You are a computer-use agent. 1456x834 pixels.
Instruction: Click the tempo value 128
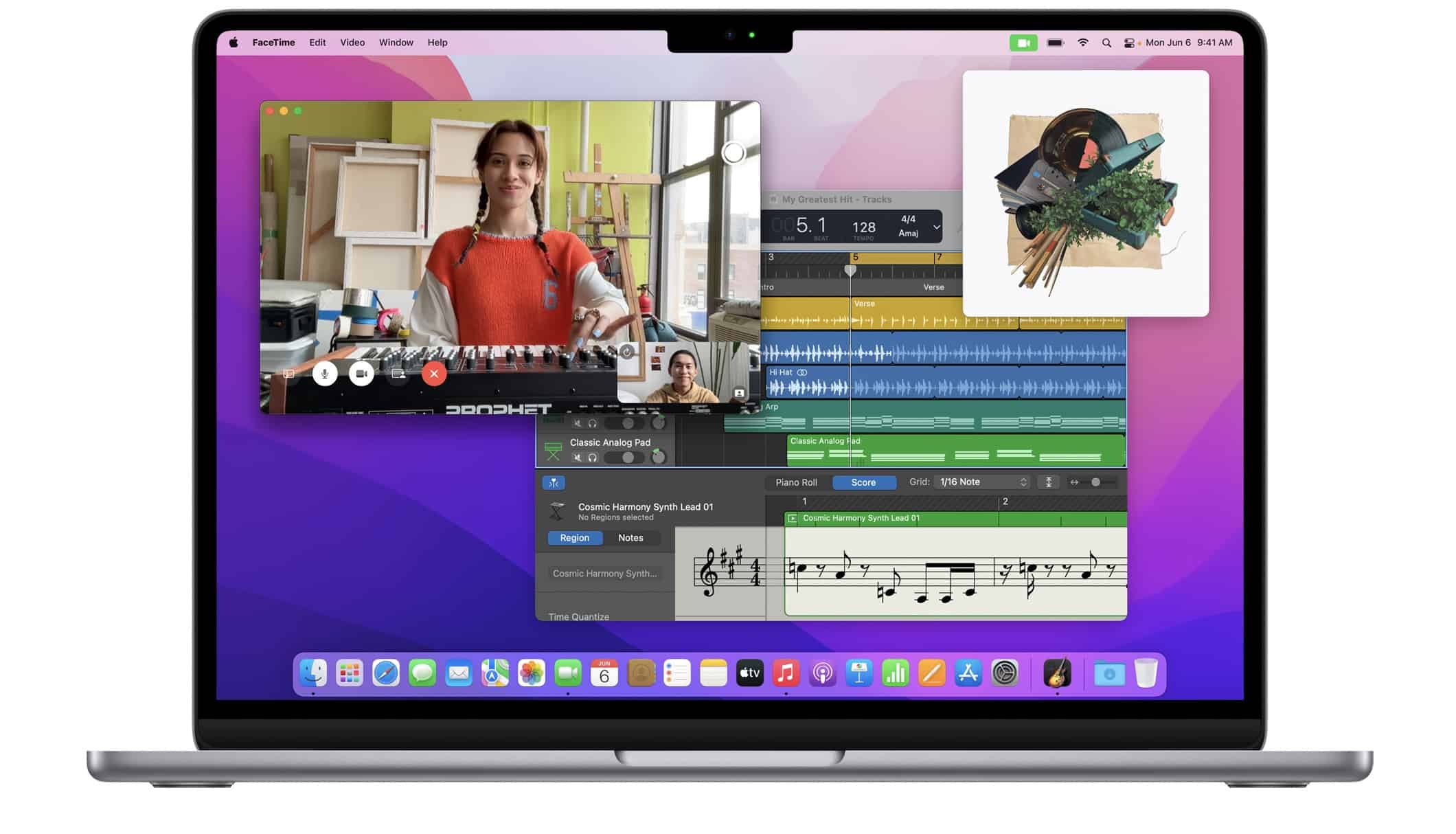pyautogui.click(x=863, y=227)
